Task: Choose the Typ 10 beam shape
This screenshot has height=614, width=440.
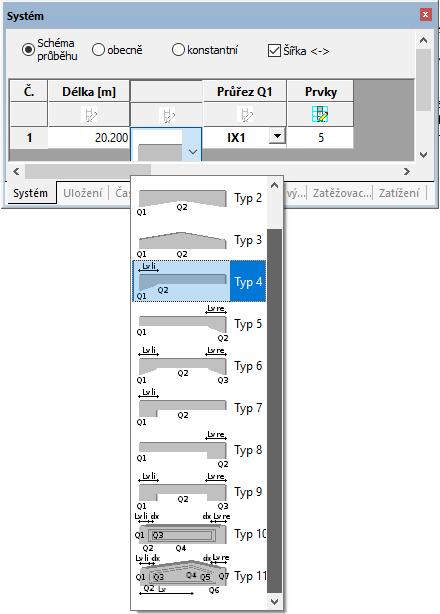Action: click(200, 534)
